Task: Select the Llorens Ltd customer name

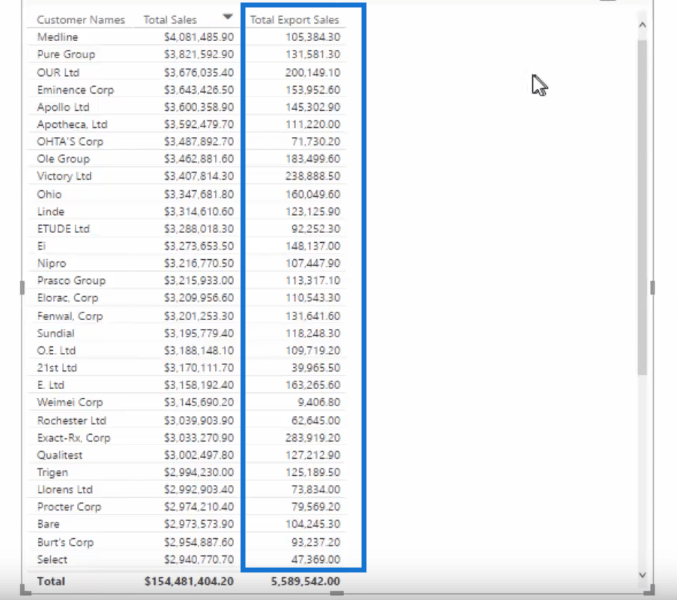Action: coord(65,489)
